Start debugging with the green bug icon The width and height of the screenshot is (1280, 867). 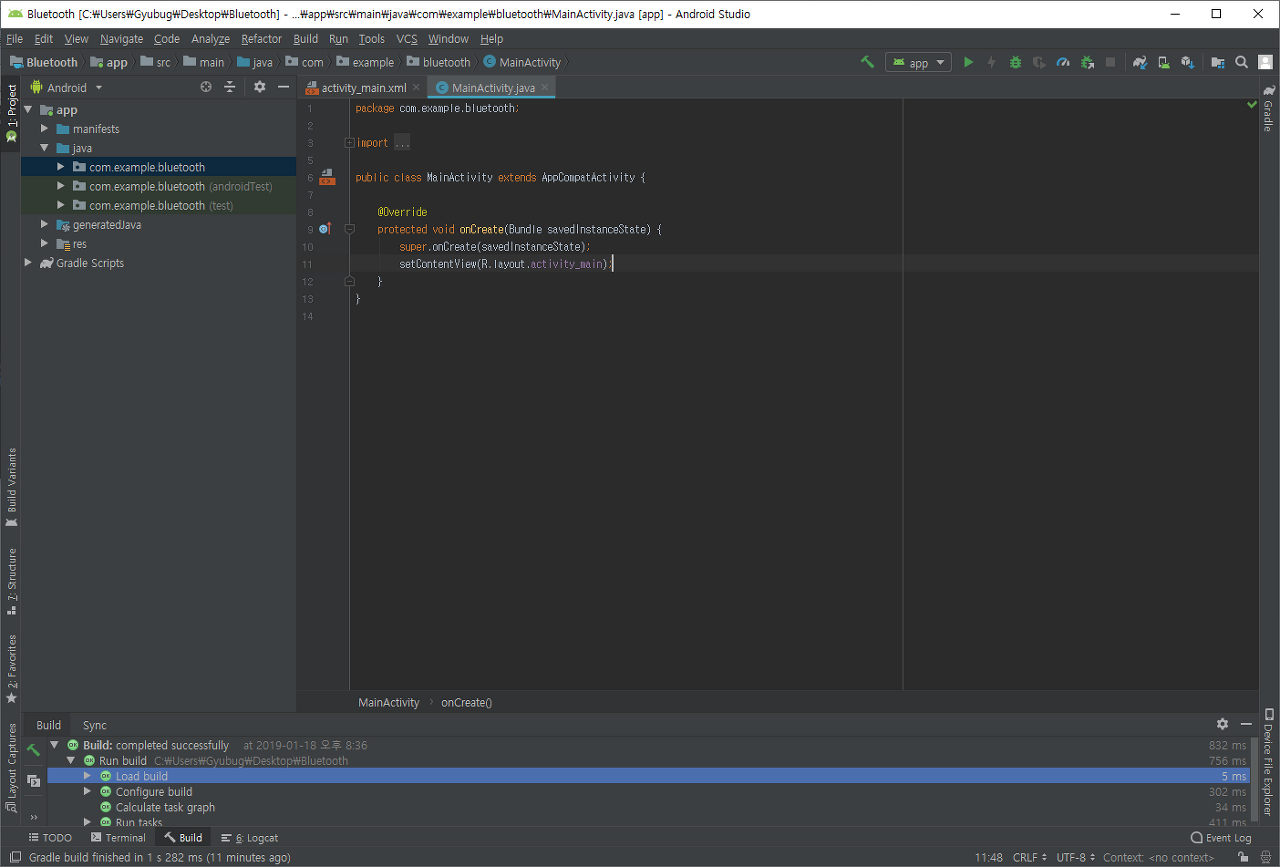click(x=1015, y=62)
